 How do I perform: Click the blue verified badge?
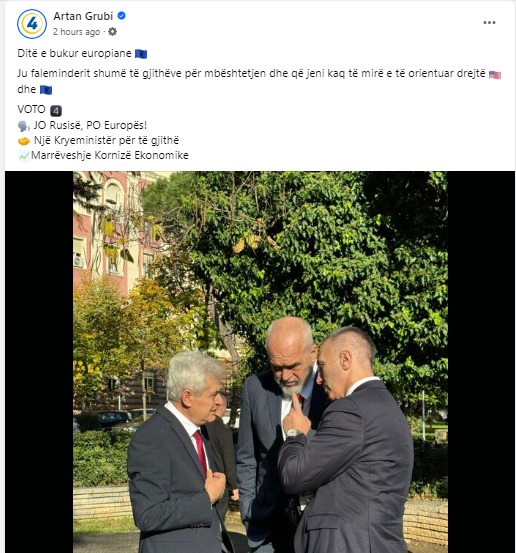click(x=122, y=16)
